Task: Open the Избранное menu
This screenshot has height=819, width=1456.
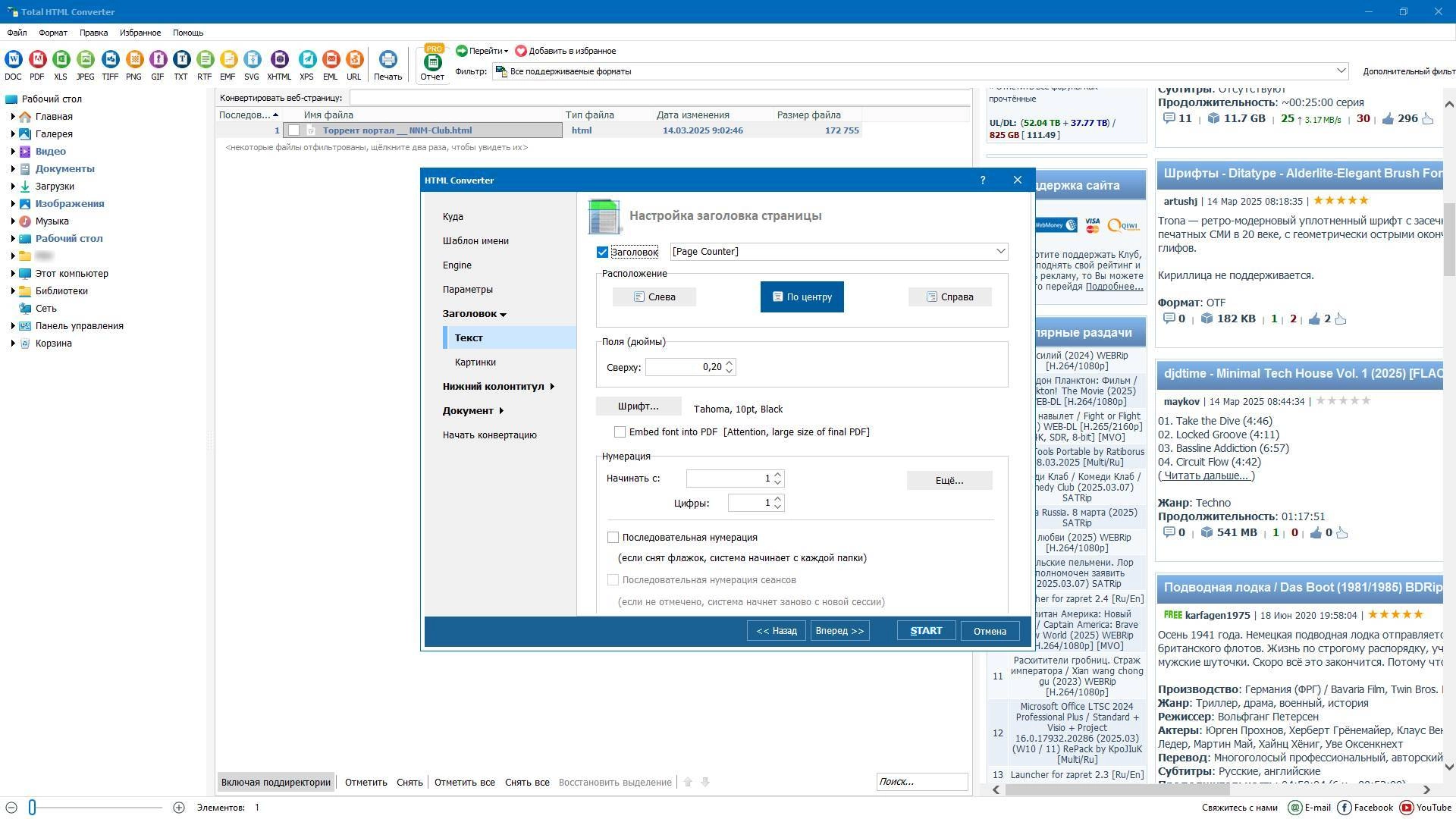Action: tap(140, 33)
